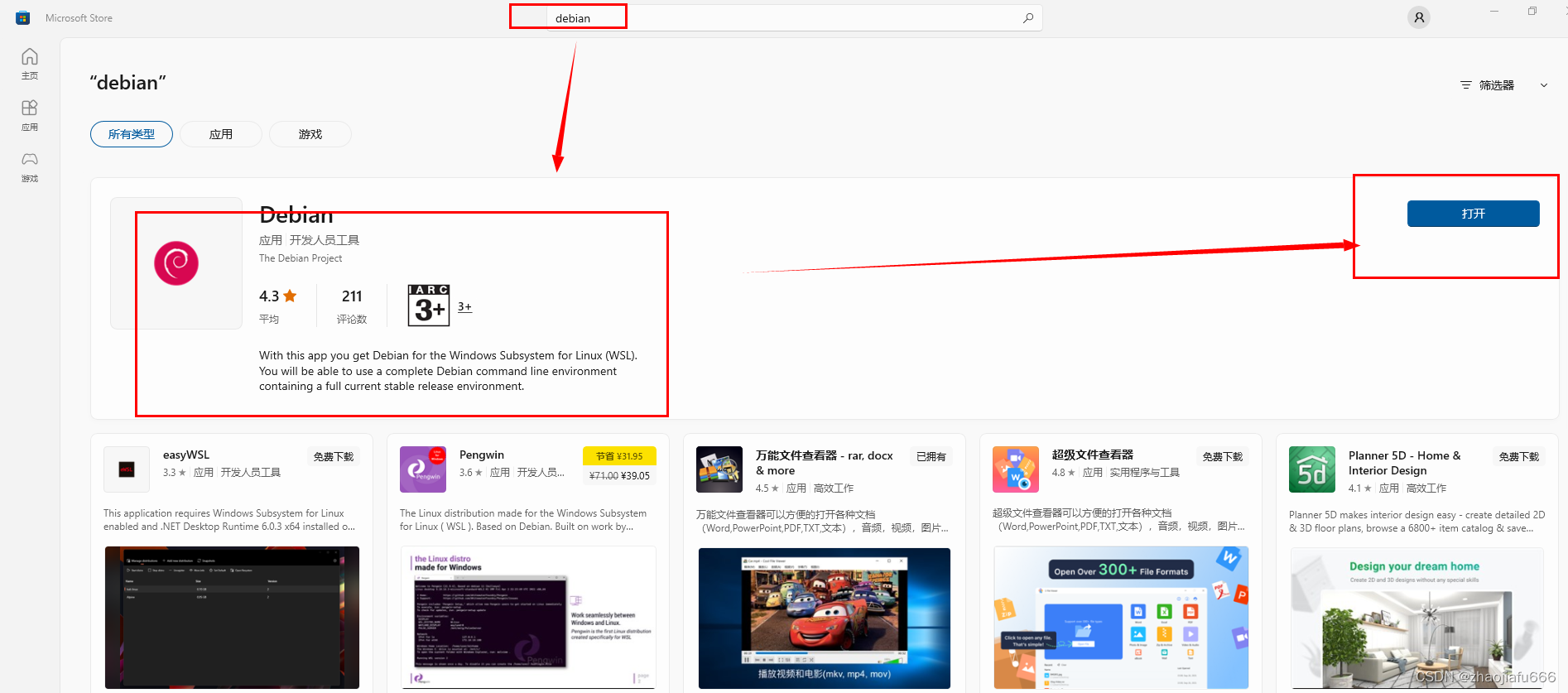The width and height of the screenshot is (1568, 693).
Task: Click the Pengwin ¥39.05 price button
Action: (x=619, y=475)
